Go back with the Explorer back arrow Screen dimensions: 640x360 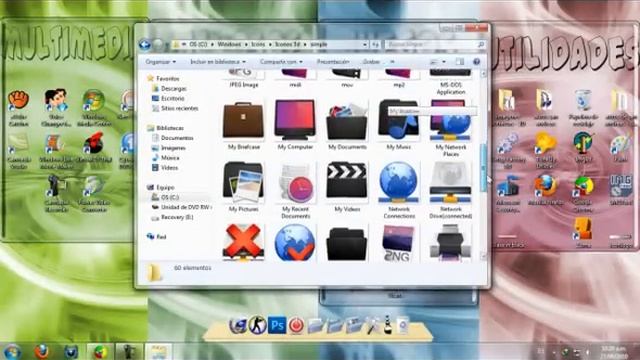coord(144,44)
